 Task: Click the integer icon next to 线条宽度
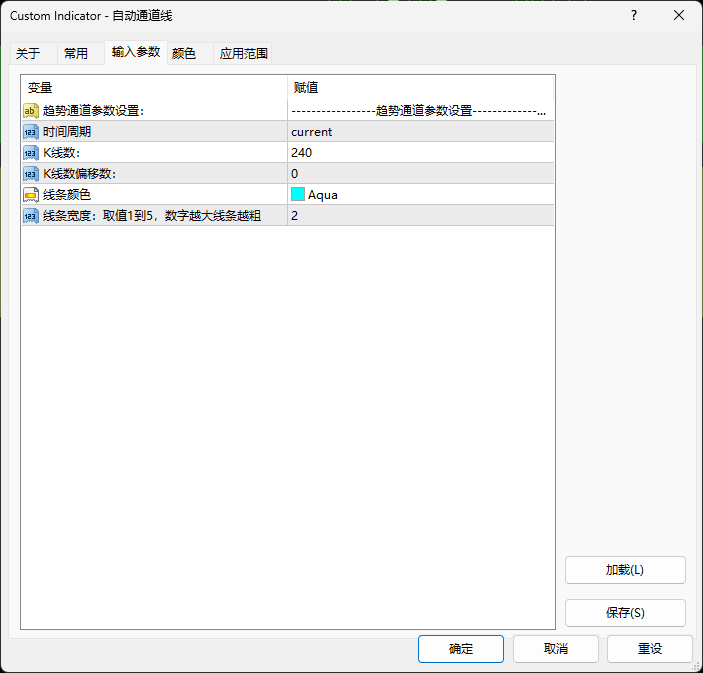pyautogui.click(x=31, y=216)
